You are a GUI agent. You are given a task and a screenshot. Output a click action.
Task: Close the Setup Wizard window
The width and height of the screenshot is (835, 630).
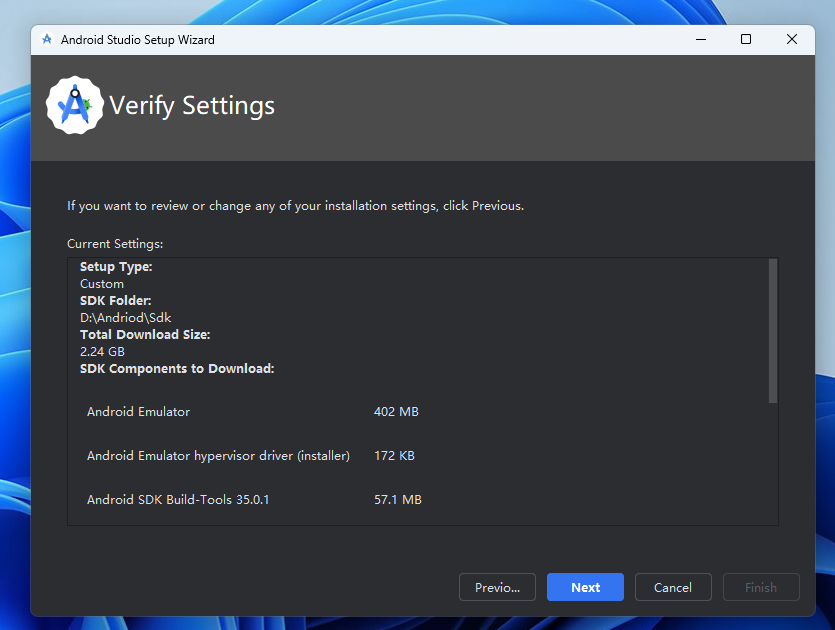791,39
